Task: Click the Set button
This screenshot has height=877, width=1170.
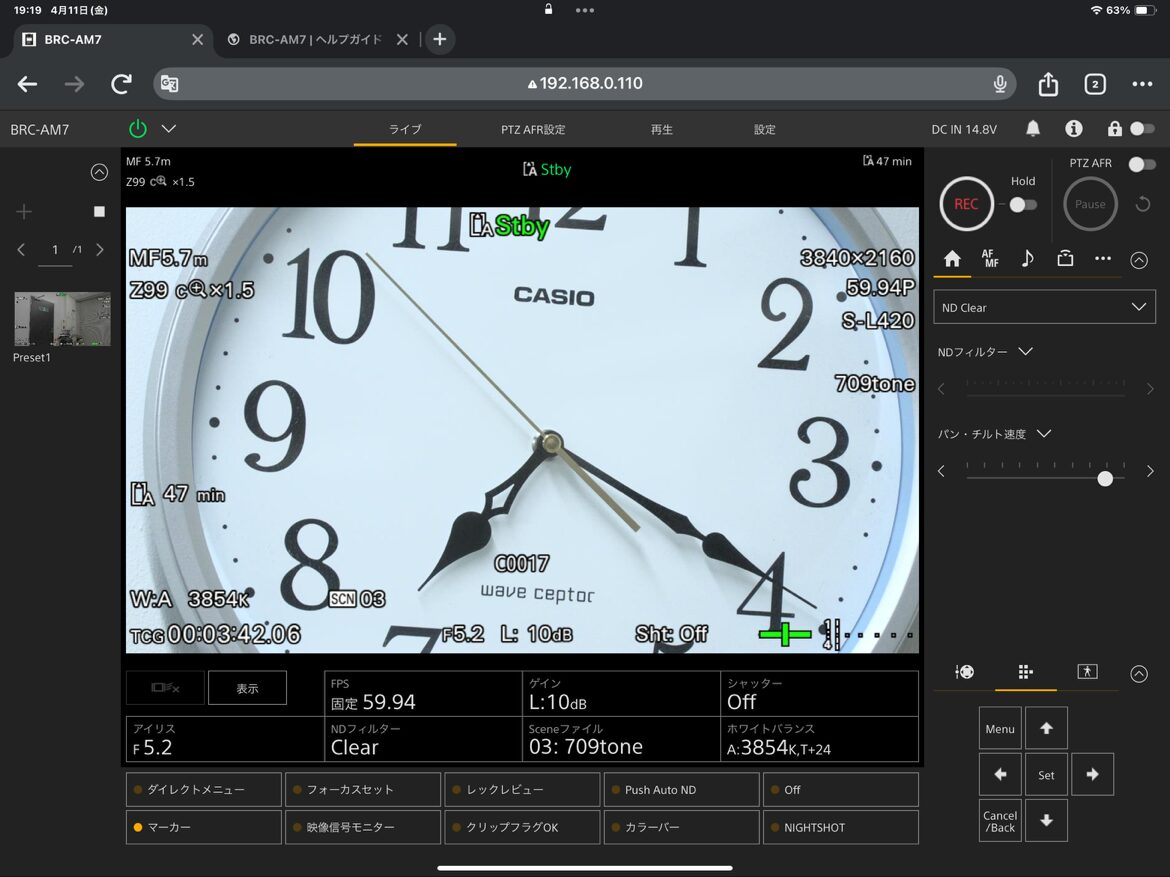Action: (x=1046, y=775)
